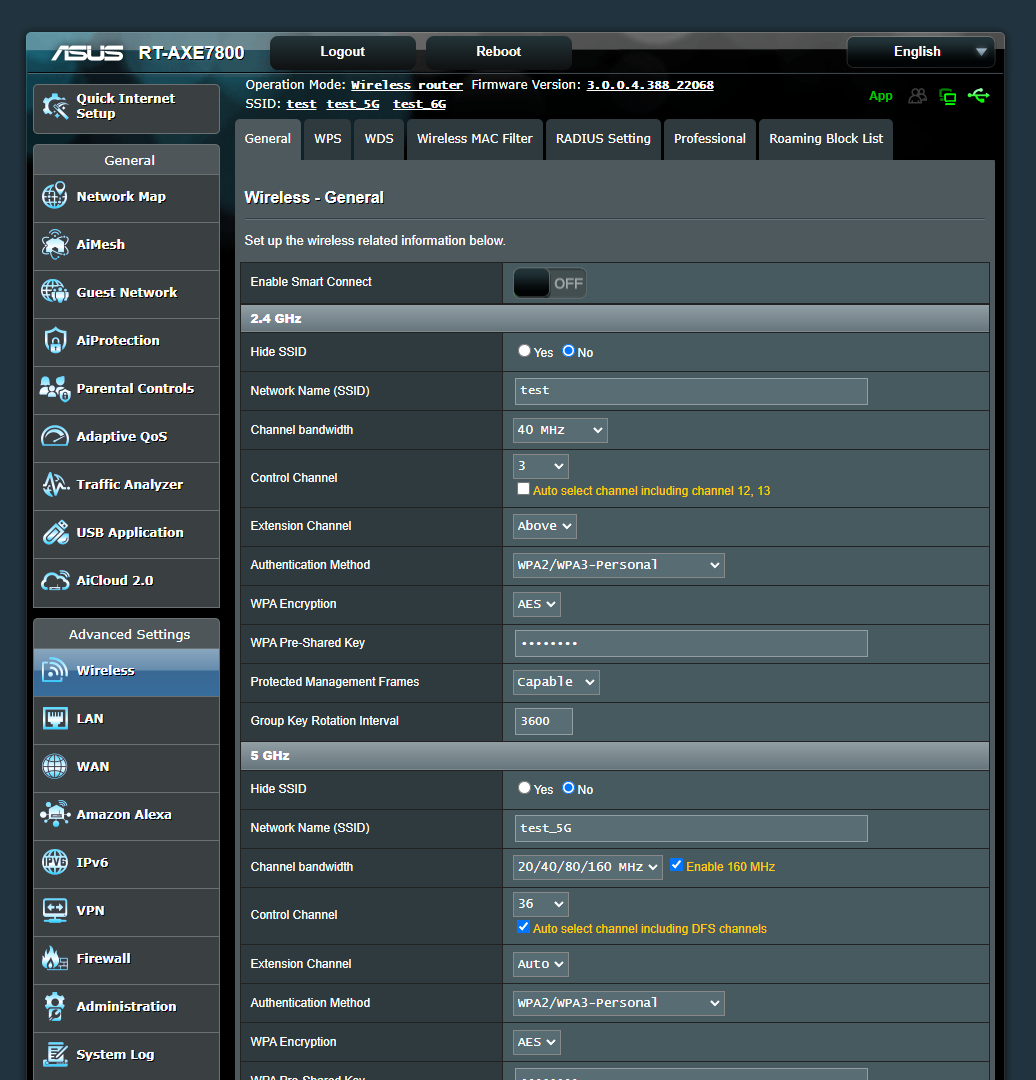Click the VPN monitor icon
Image resolution: width=1036 pixels, height=1080 pixels.
coord(55,910)
